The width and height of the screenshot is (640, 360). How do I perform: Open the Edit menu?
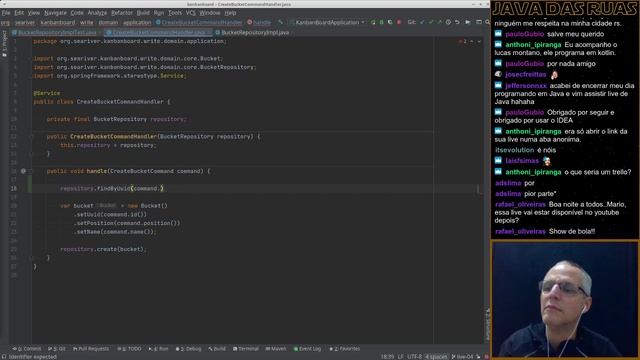pos(19,13)
